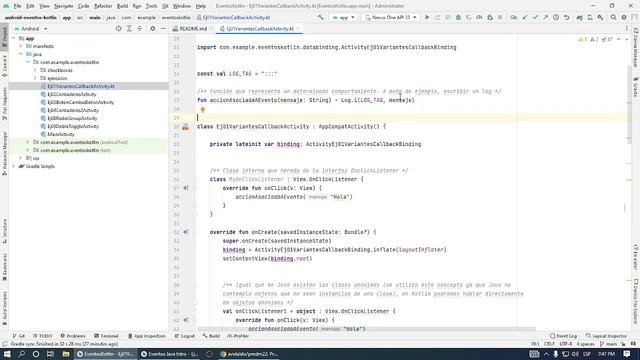Click the Profile app gauge icon
The height and width of the screenshot is (360, 640).
coord(479,18)
